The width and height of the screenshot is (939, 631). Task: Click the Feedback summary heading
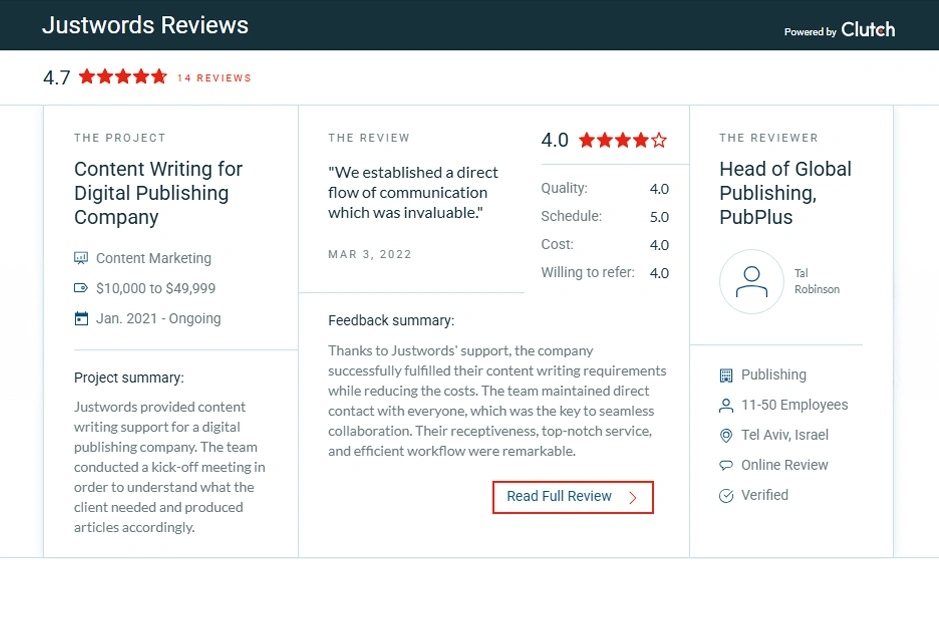tap(391, 321)
